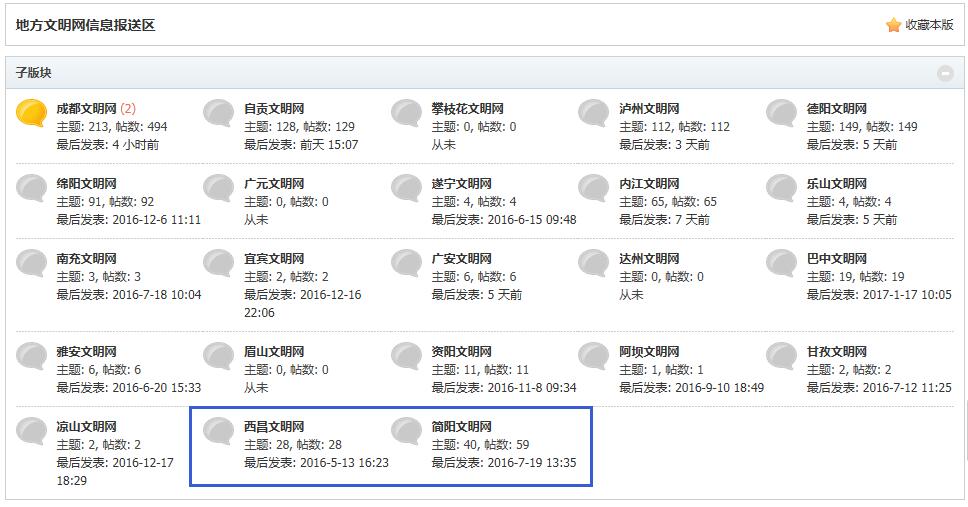Click last post time 2016-11-8 09:34

click(x=532, y=388)
